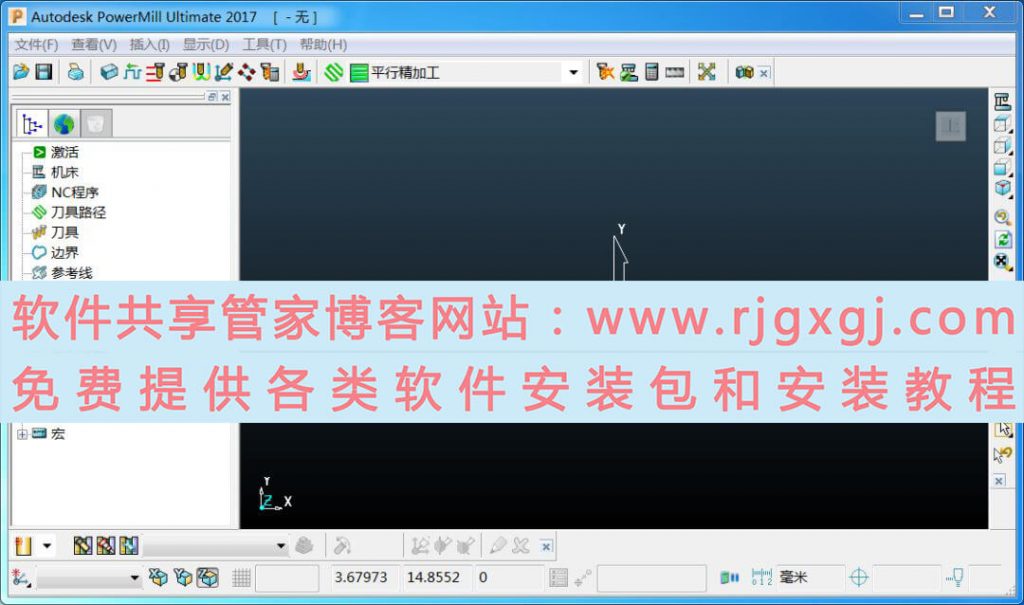
Task: Click the binoculars find icon
Action: (x=744, y=72)
